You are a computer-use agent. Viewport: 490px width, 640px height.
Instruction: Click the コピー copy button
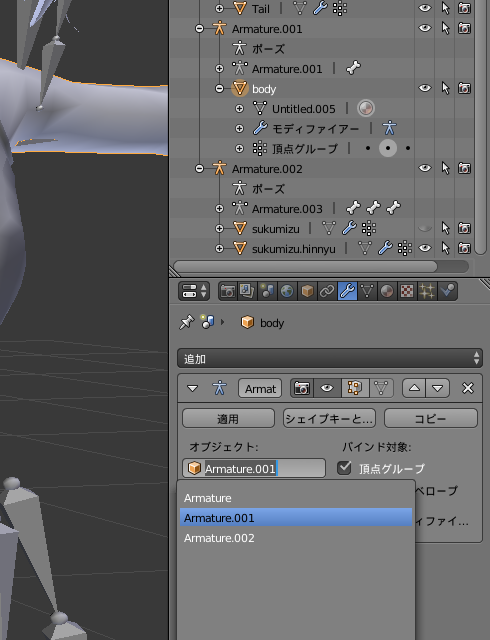point(431,418)
